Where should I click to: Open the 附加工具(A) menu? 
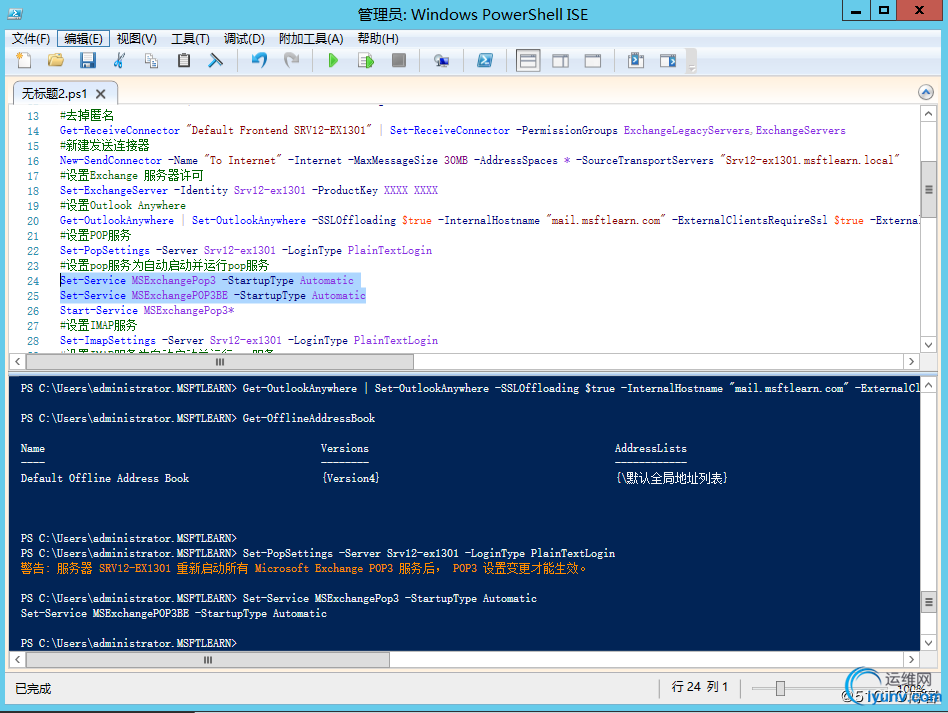[x=311, y=39]
